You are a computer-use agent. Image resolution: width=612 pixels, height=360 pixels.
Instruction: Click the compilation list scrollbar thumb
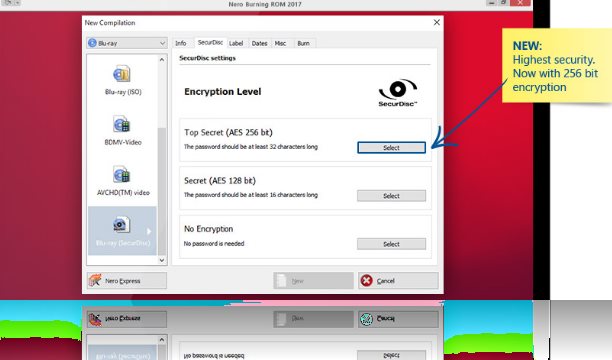click(162, 191)
